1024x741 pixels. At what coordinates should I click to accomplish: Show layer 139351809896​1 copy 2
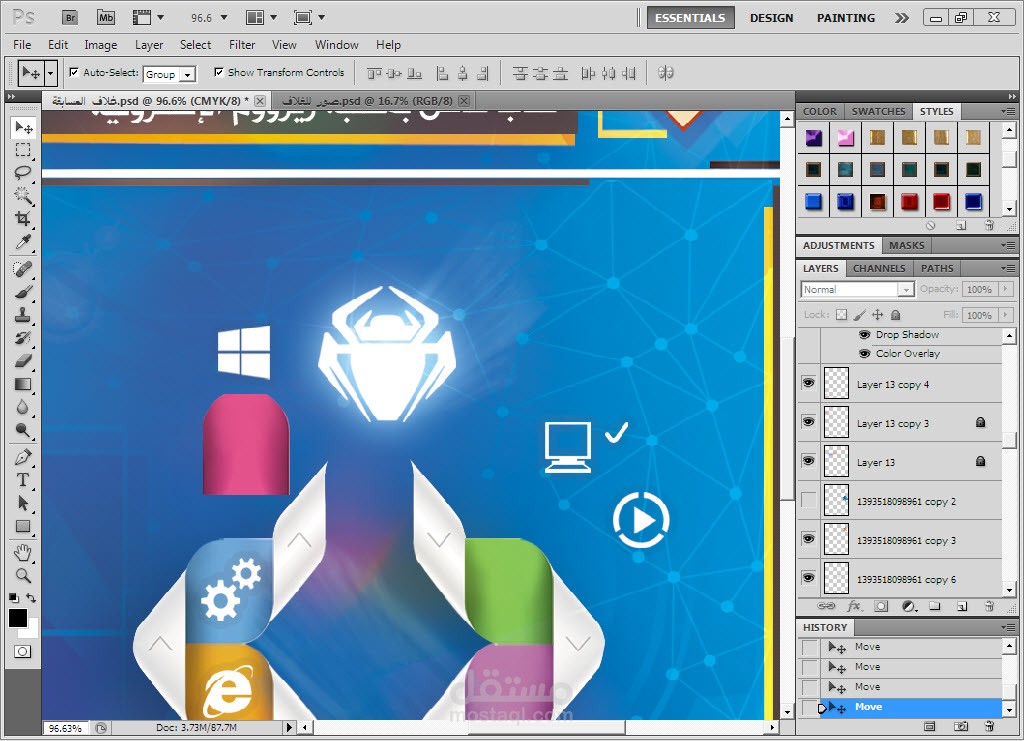pyautogui.click(x=808, y=500)
